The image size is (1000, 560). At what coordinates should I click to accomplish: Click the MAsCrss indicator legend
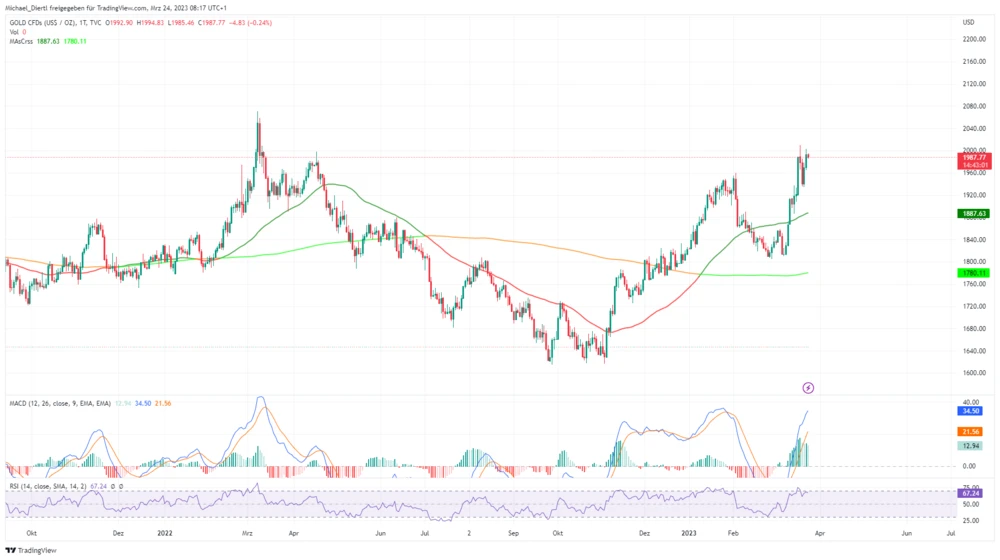pos(22,41)
